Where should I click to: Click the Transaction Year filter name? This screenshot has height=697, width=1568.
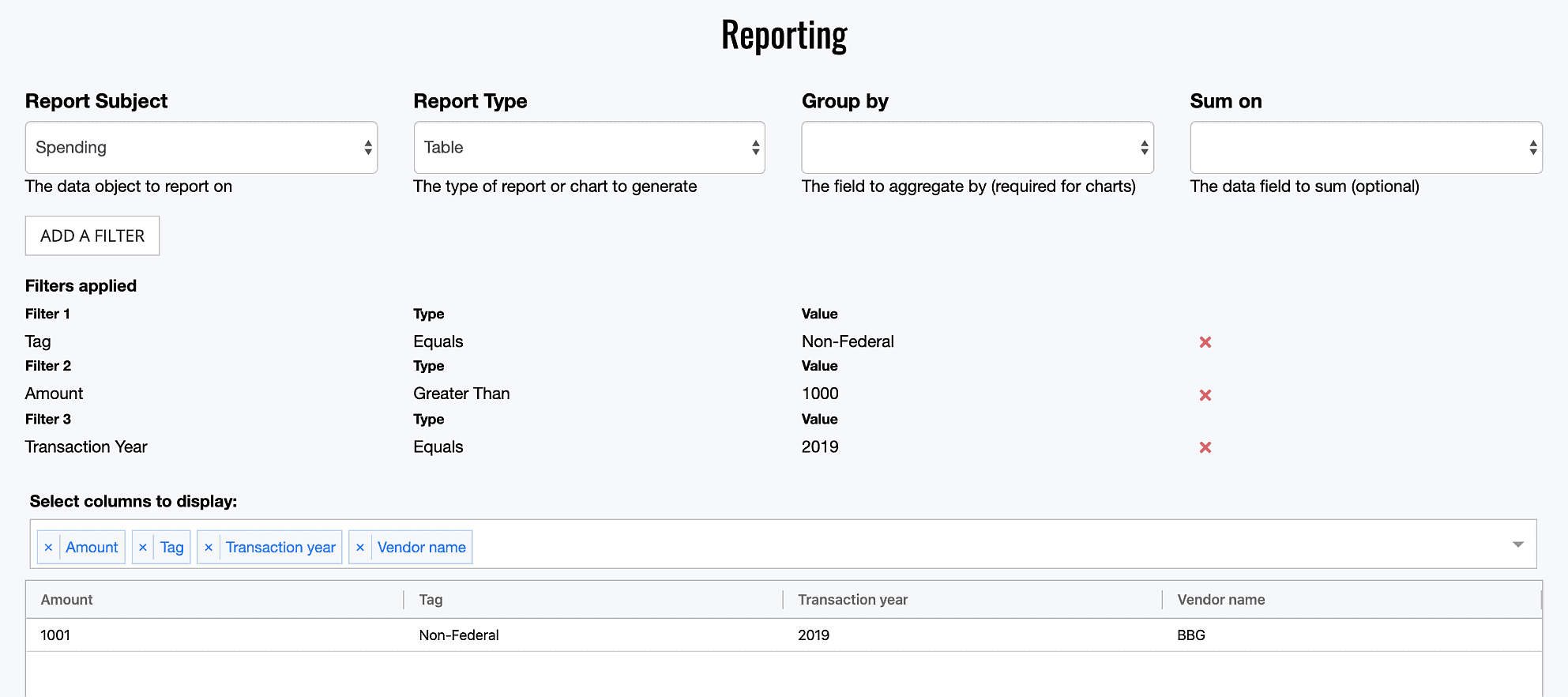click(86, 446)
